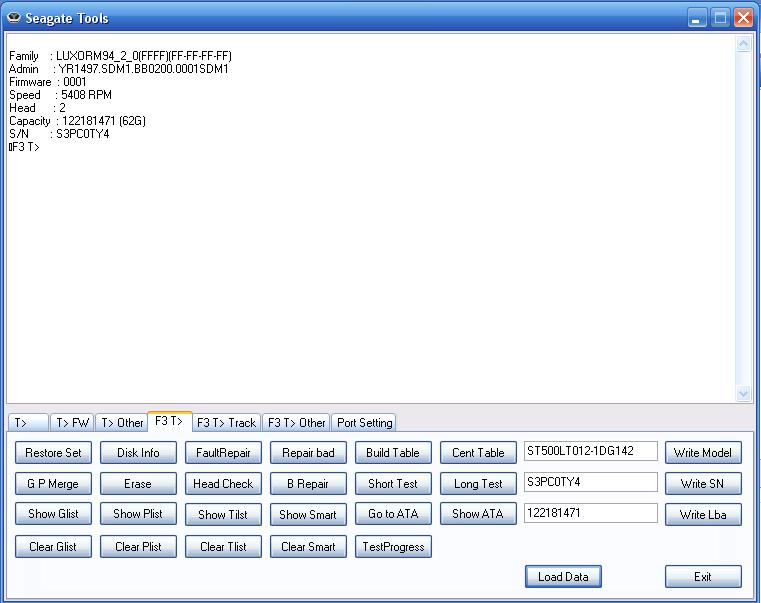Click the Firmware : 0001 line
The height and width of the screenshot is (603, 761).
[x=48, y=82]
